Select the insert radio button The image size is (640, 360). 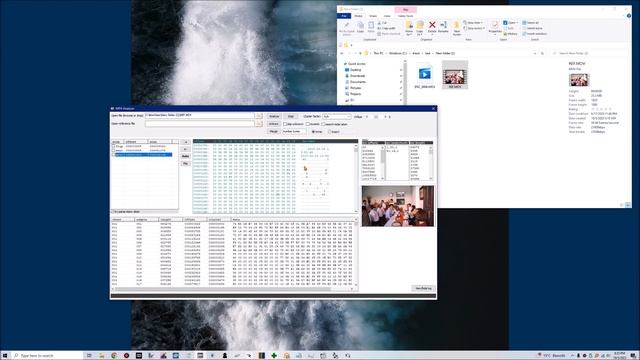click(x=330, y=132)
